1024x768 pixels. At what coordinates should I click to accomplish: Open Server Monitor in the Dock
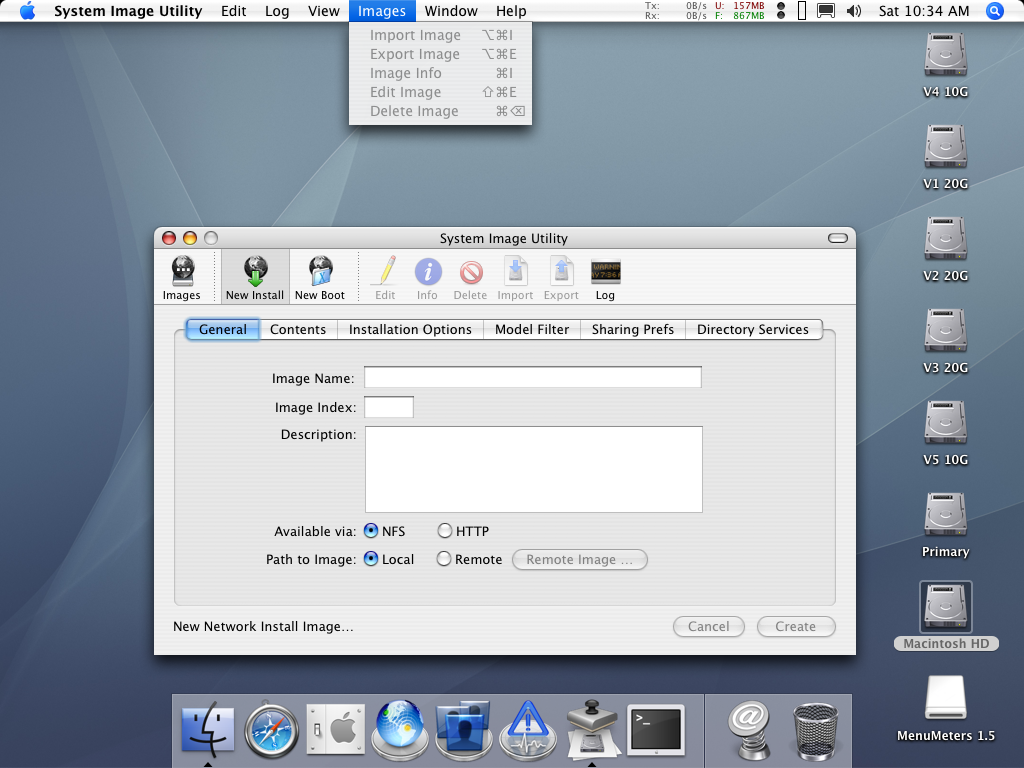(528, 729)
